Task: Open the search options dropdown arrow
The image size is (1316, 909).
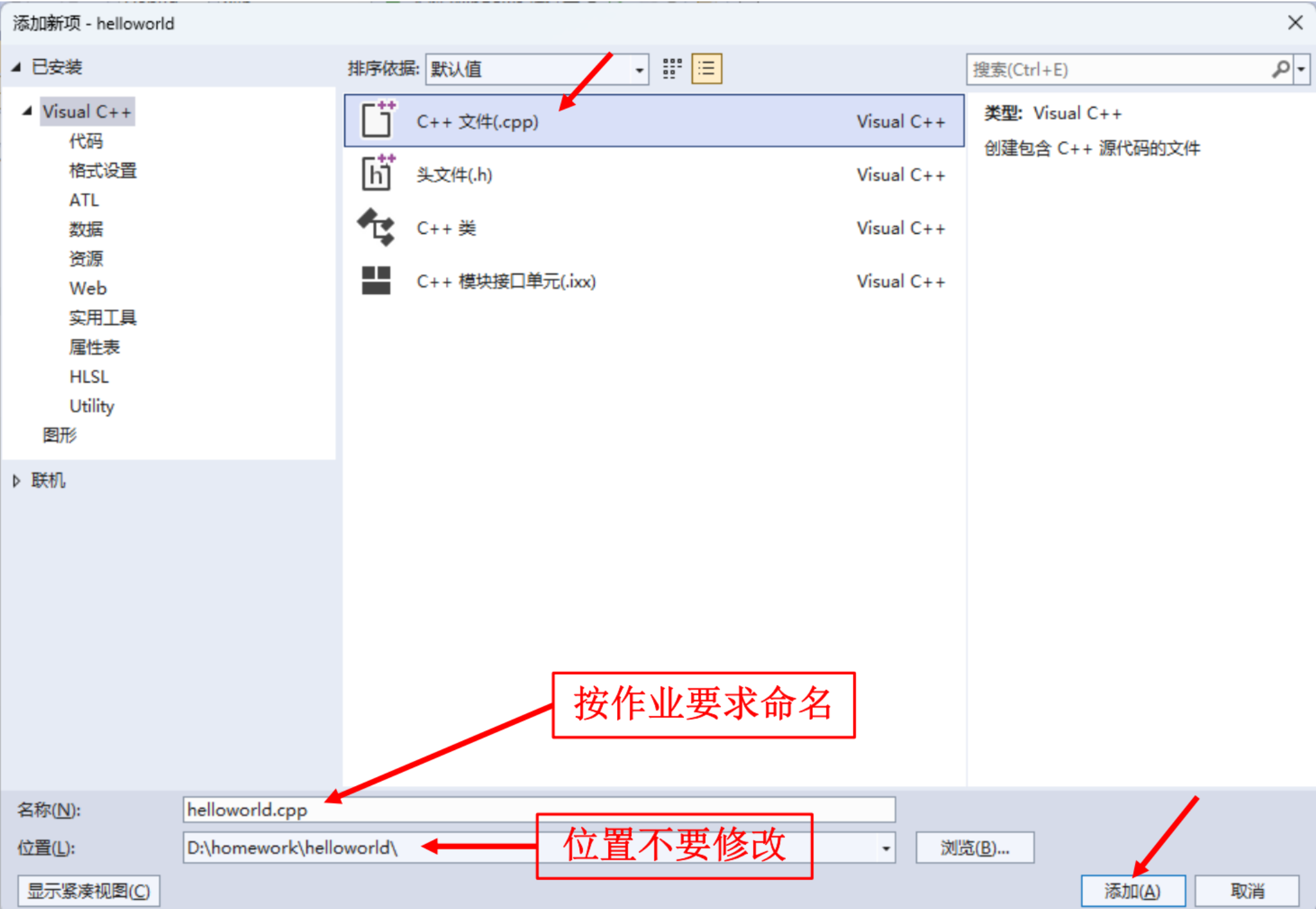Action: coord(1301,69)
